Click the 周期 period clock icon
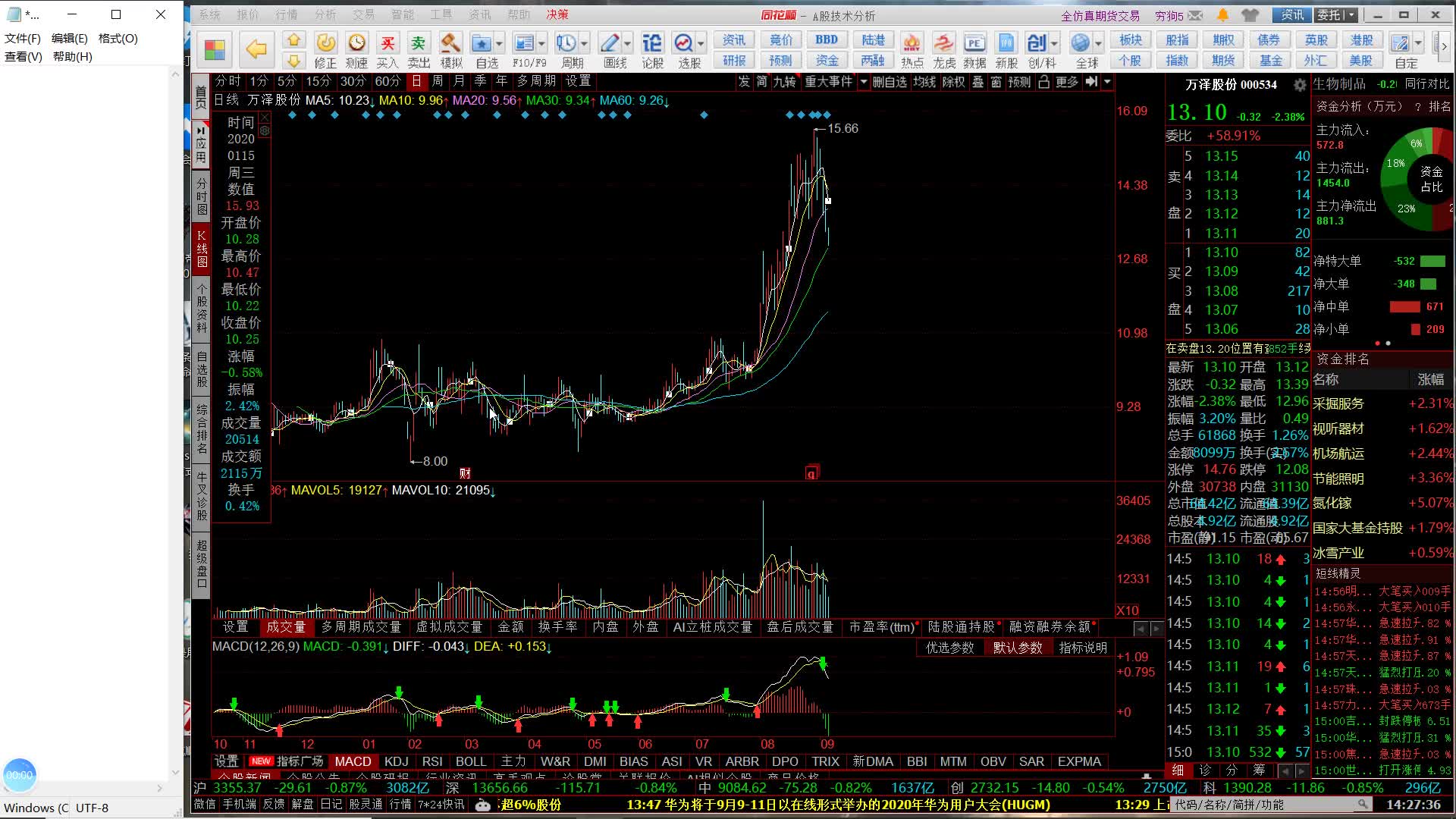Viewport: 1456px width, 819px height. tap(566, 44)
